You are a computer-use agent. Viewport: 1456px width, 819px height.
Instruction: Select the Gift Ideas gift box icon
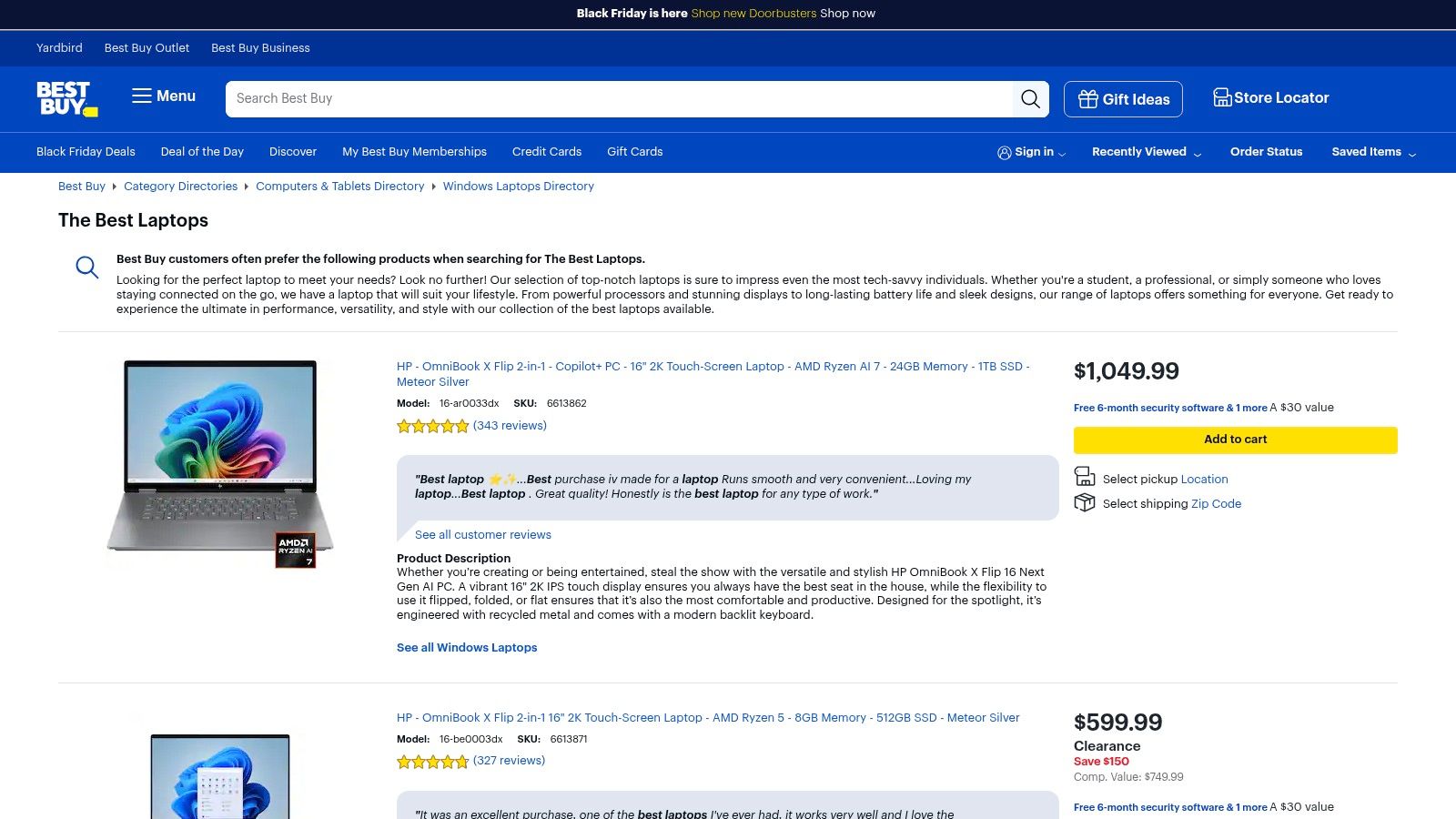pos(1088,99)
